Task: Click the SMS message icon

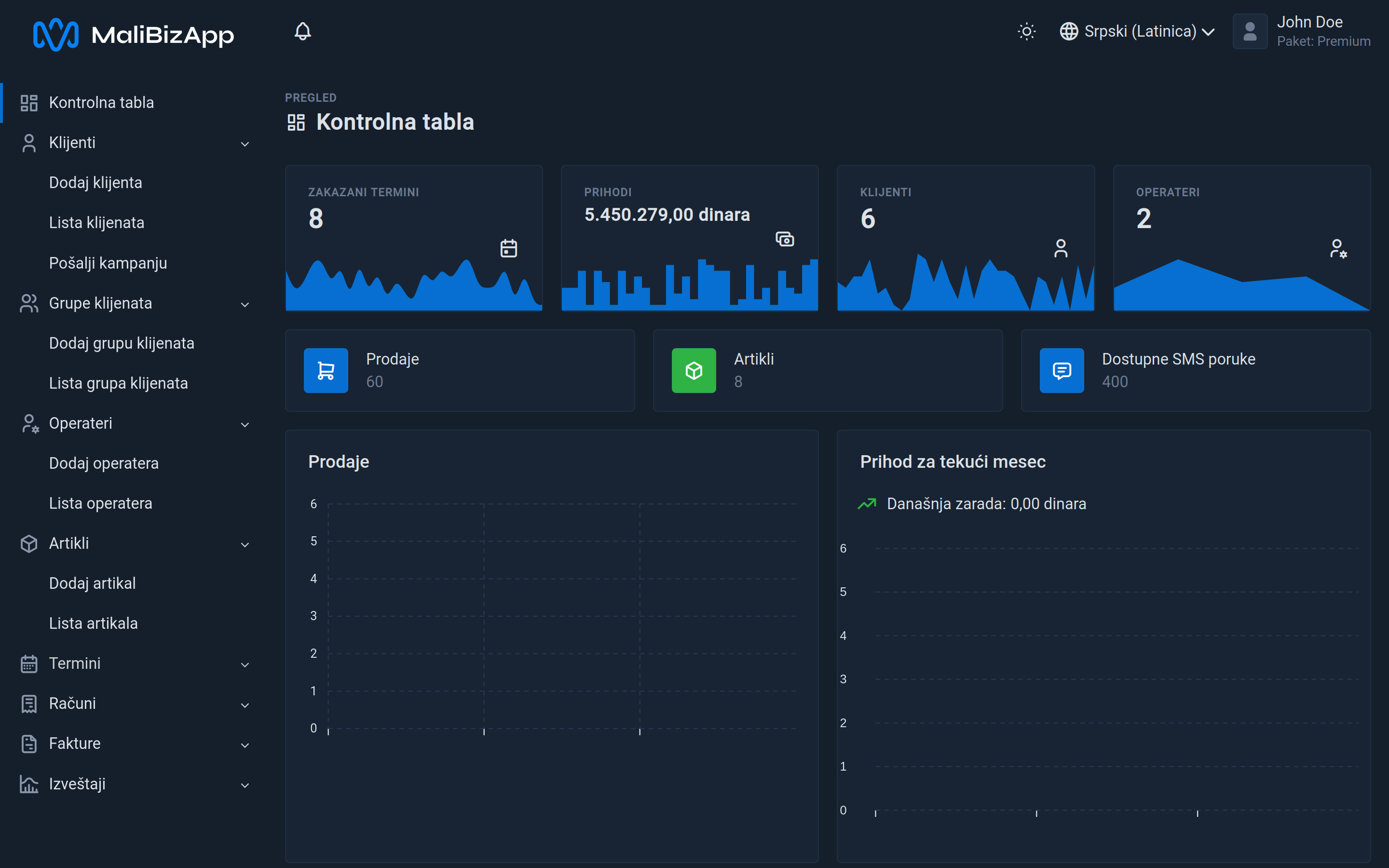Action: [x=1062, y=370]
